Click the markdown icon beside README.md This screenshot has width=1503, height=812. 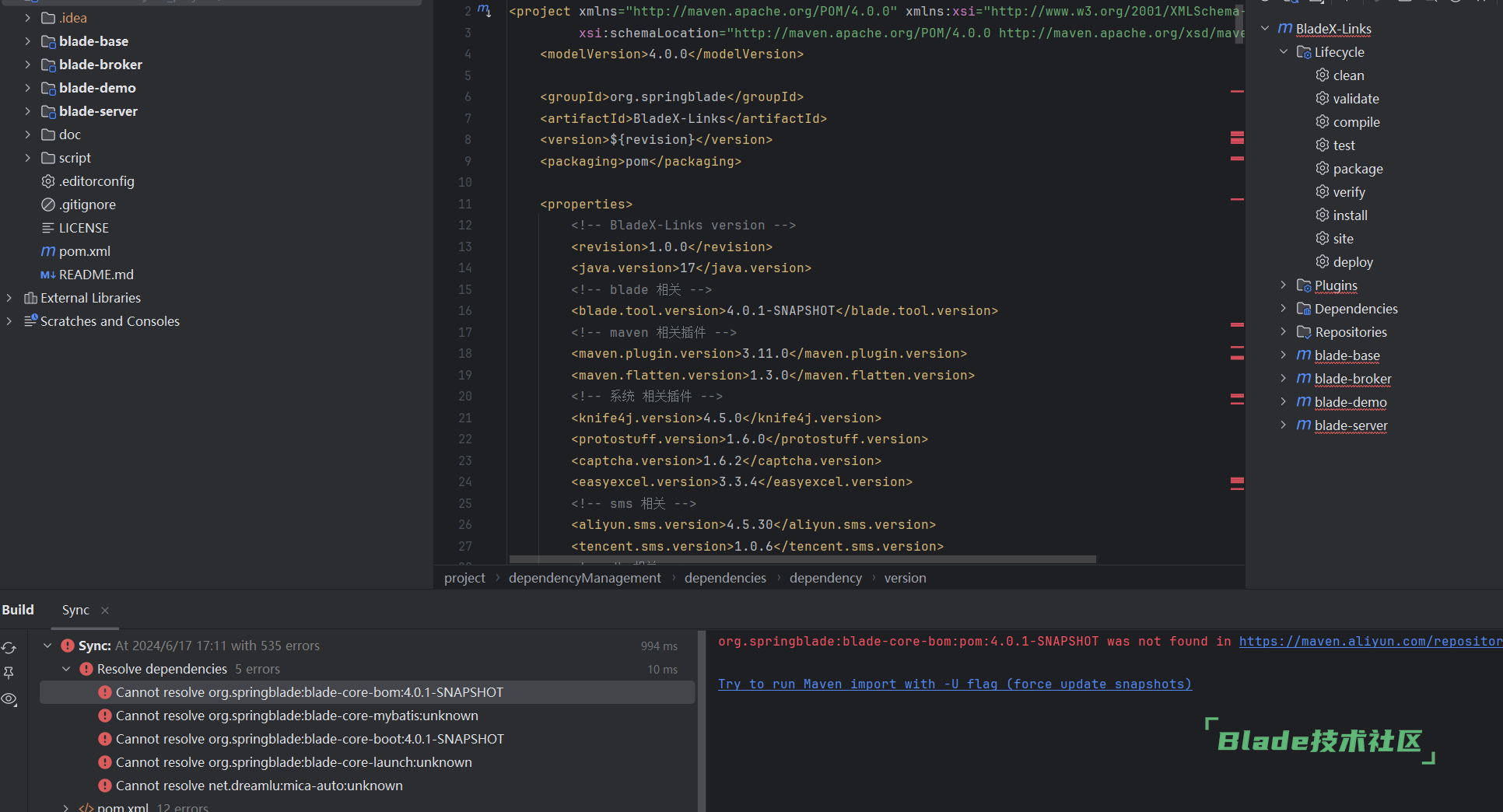pyautogui.click(x=48, y=275)
